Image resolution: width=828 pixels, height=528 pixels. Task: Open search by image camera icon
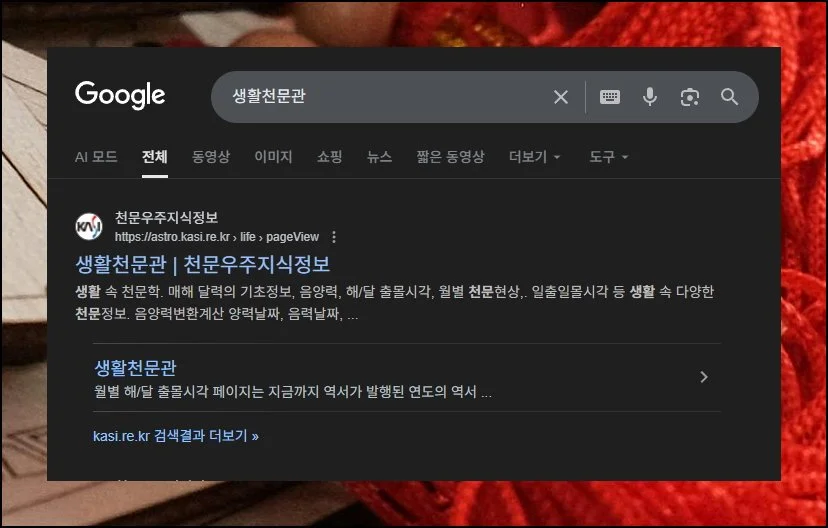690,97
